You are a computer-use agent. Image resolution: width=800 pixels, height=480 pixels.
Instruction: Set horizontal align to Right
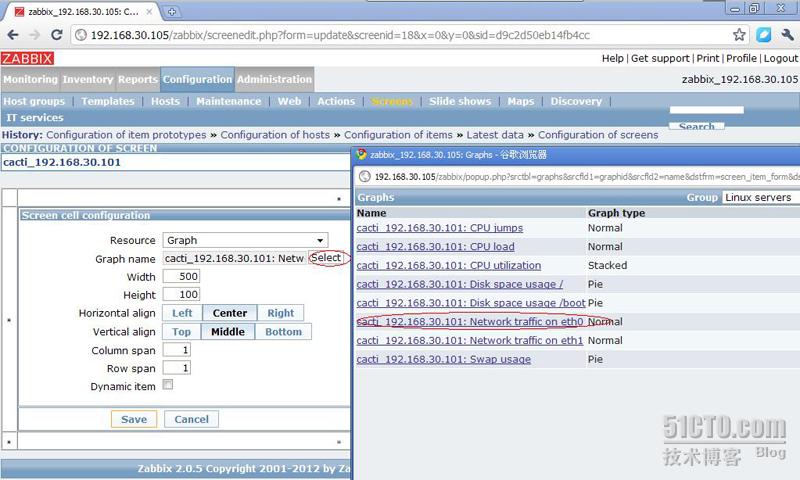(281, 313)
